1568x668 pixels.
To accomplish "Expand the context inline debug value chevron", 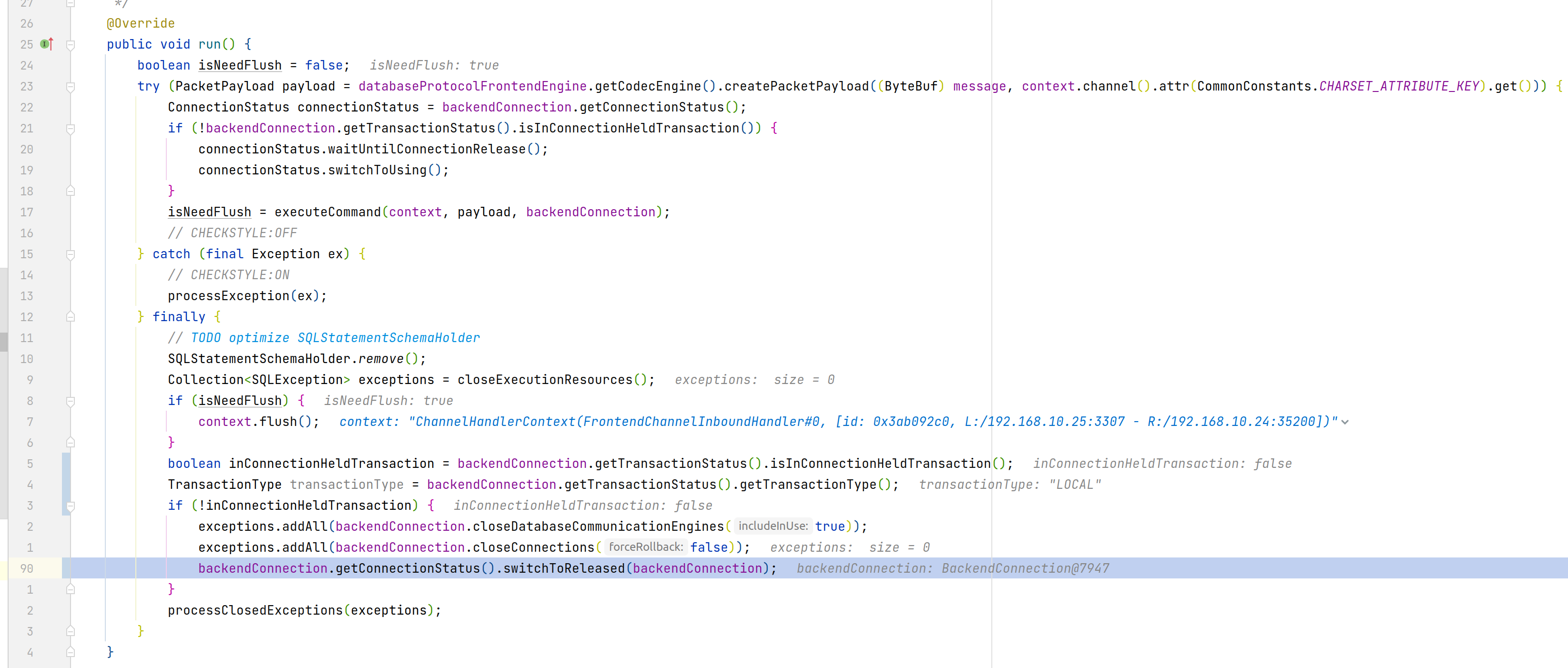I will (1344, 422).
